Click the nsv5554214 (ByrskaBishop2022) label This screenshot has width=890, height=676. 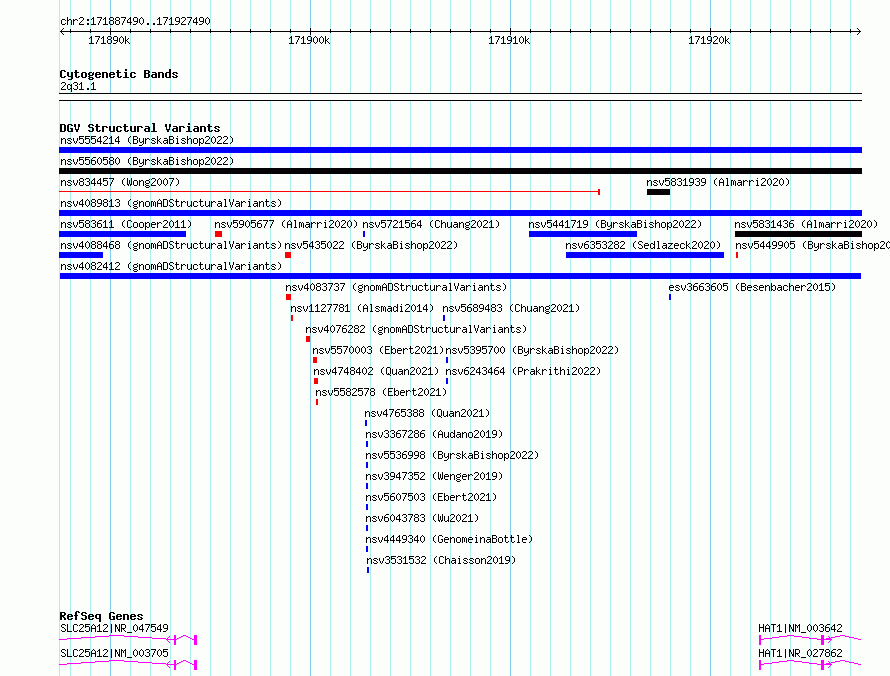[x=147, y=140]
